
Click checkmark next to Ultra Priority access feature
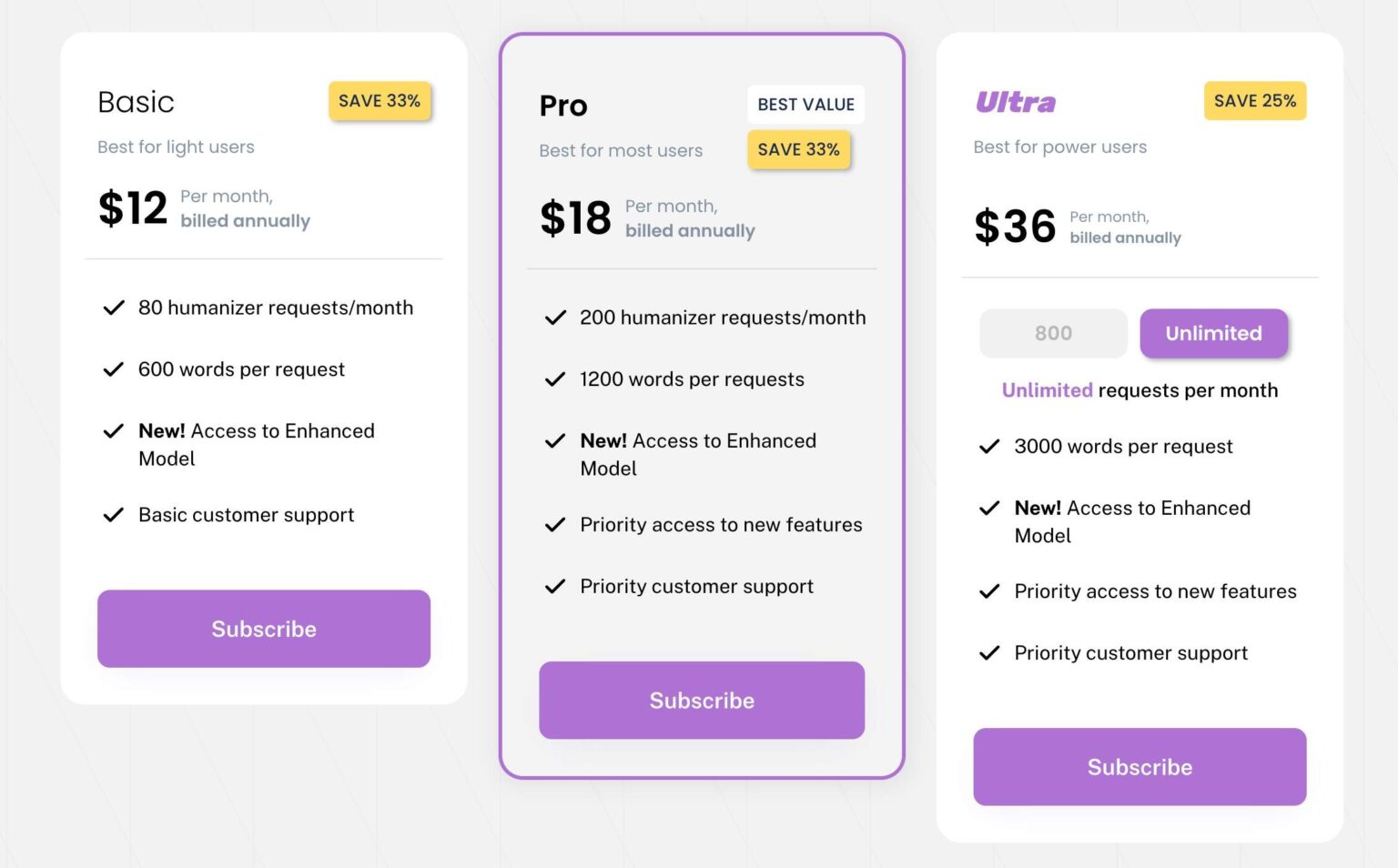pyautogui.click(x=989, y=591)
